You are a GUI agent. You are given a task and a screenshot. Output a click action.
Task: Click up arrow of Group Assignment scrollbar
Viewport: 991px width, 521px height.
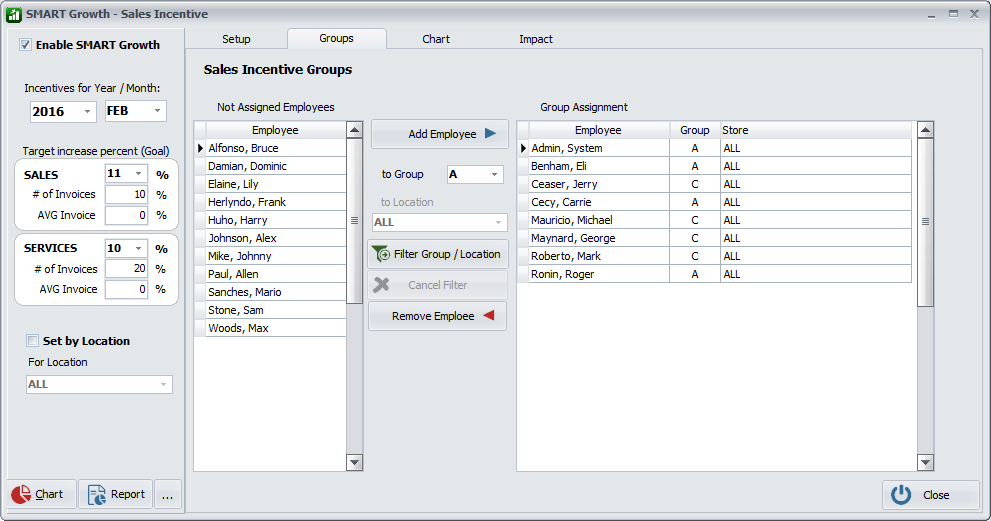coord(925,130)
